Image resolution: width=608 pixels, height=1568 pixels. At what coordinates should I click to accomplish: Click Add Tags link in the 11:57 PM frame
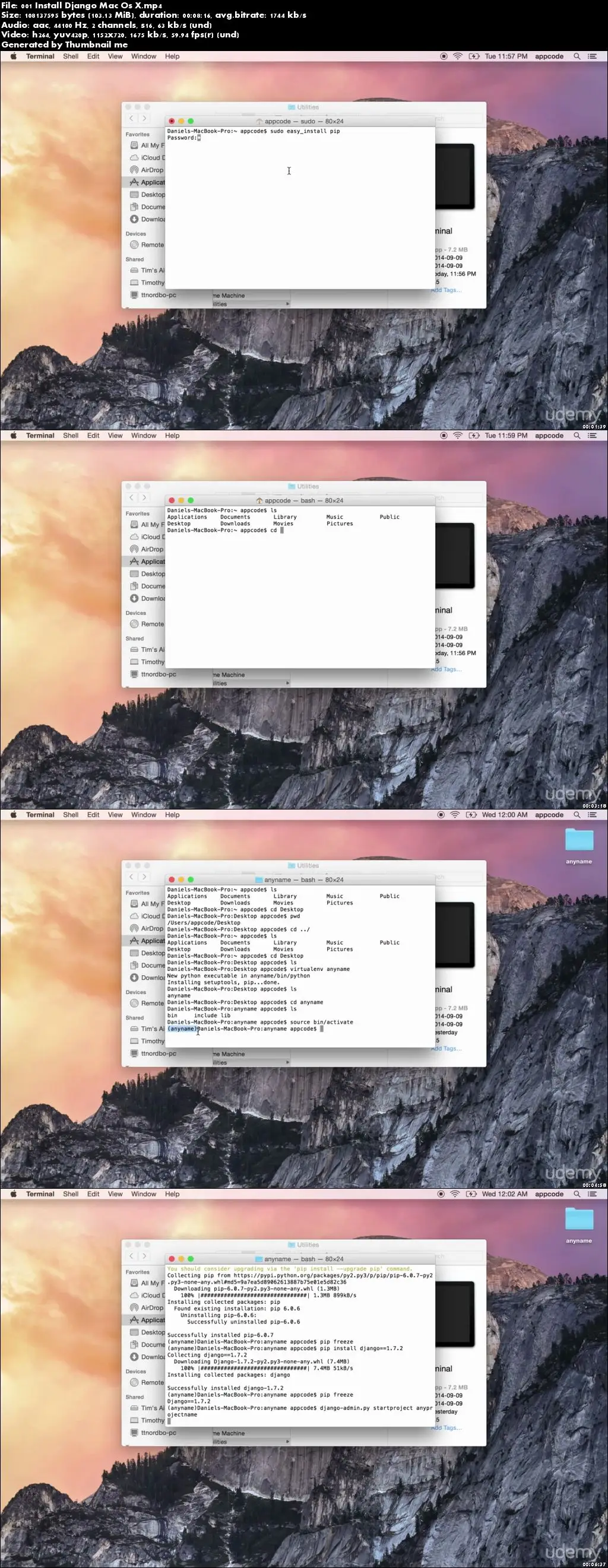(x=447, y=290)
